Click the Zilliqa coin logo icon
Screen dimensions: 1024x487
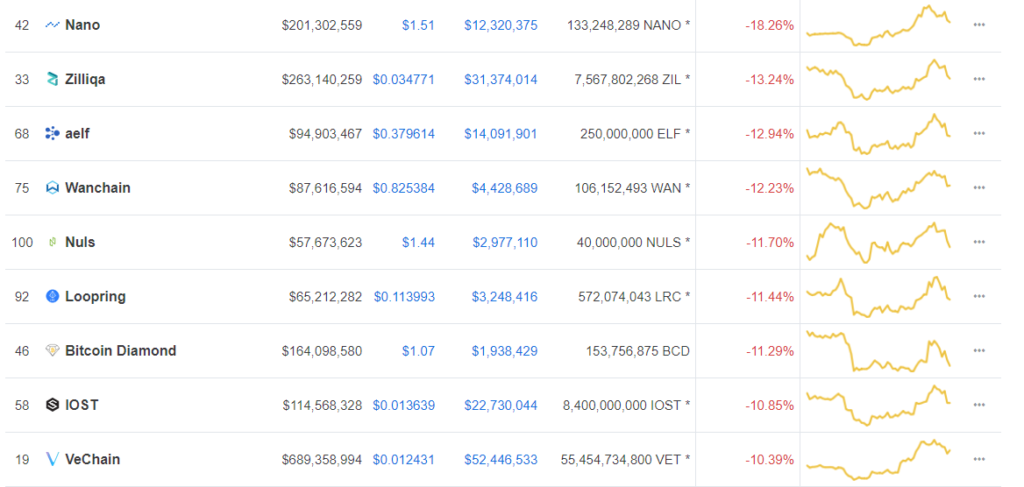(x=53, y=79)
